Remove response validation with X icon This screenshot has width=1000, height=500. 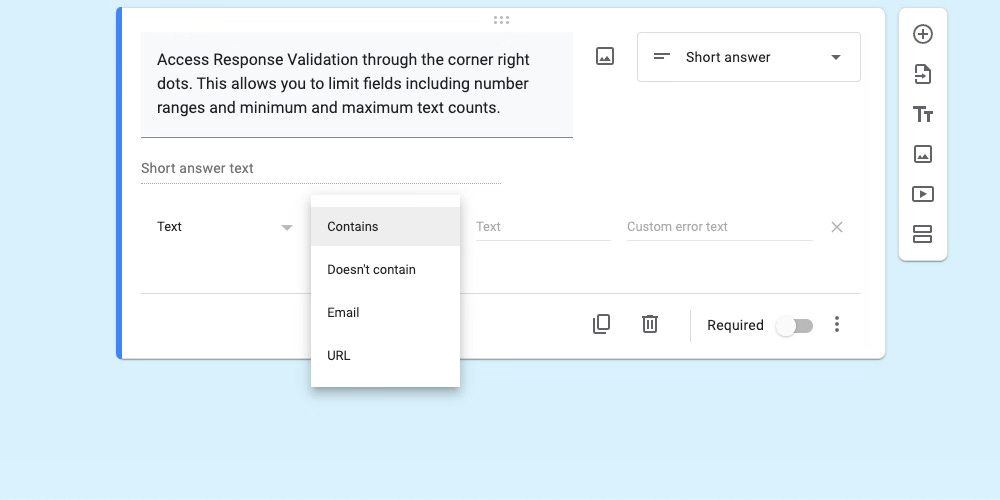[x=837, y=227]
